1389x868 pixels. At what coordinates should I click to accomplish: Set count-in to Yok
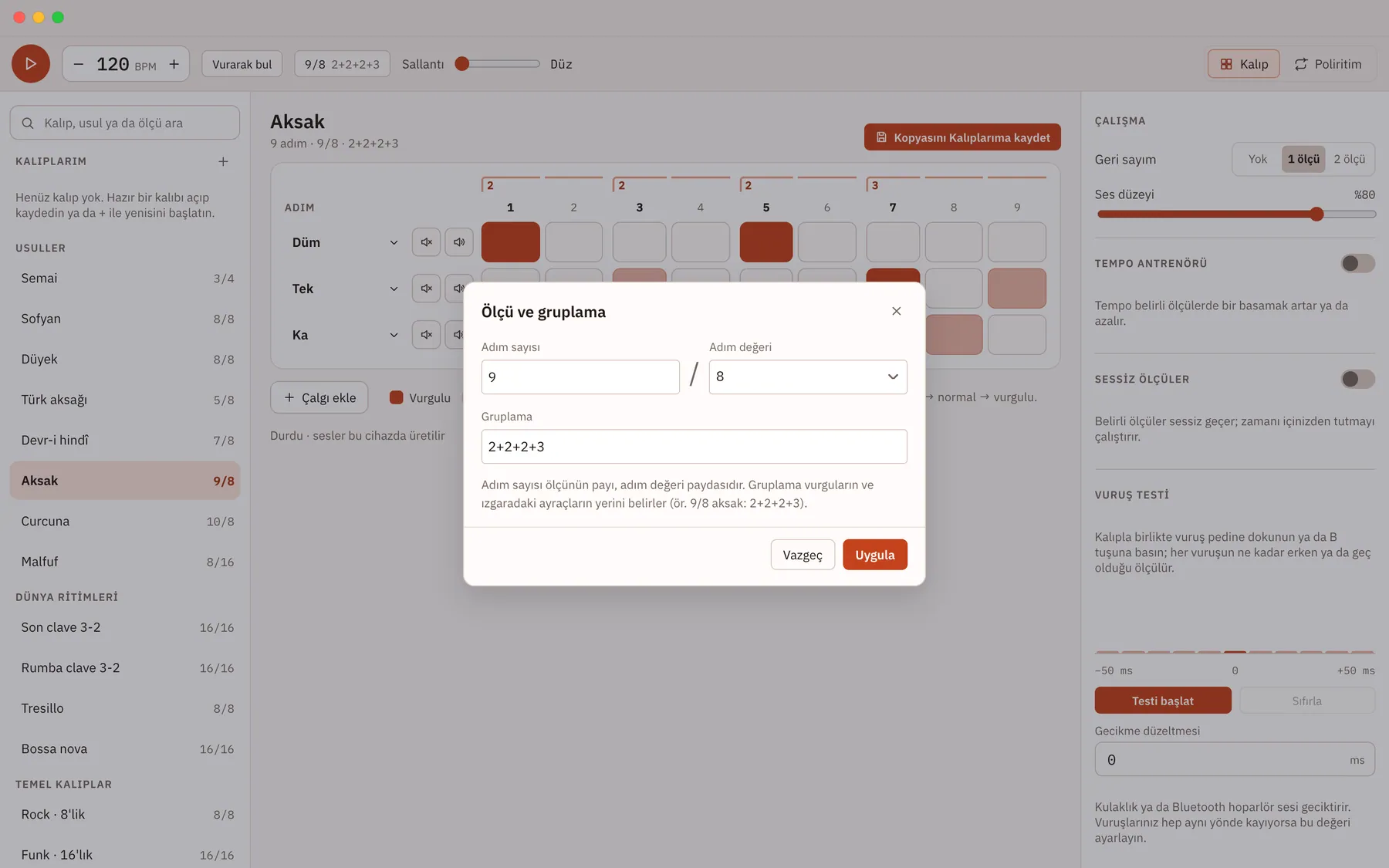(1258, 159)
